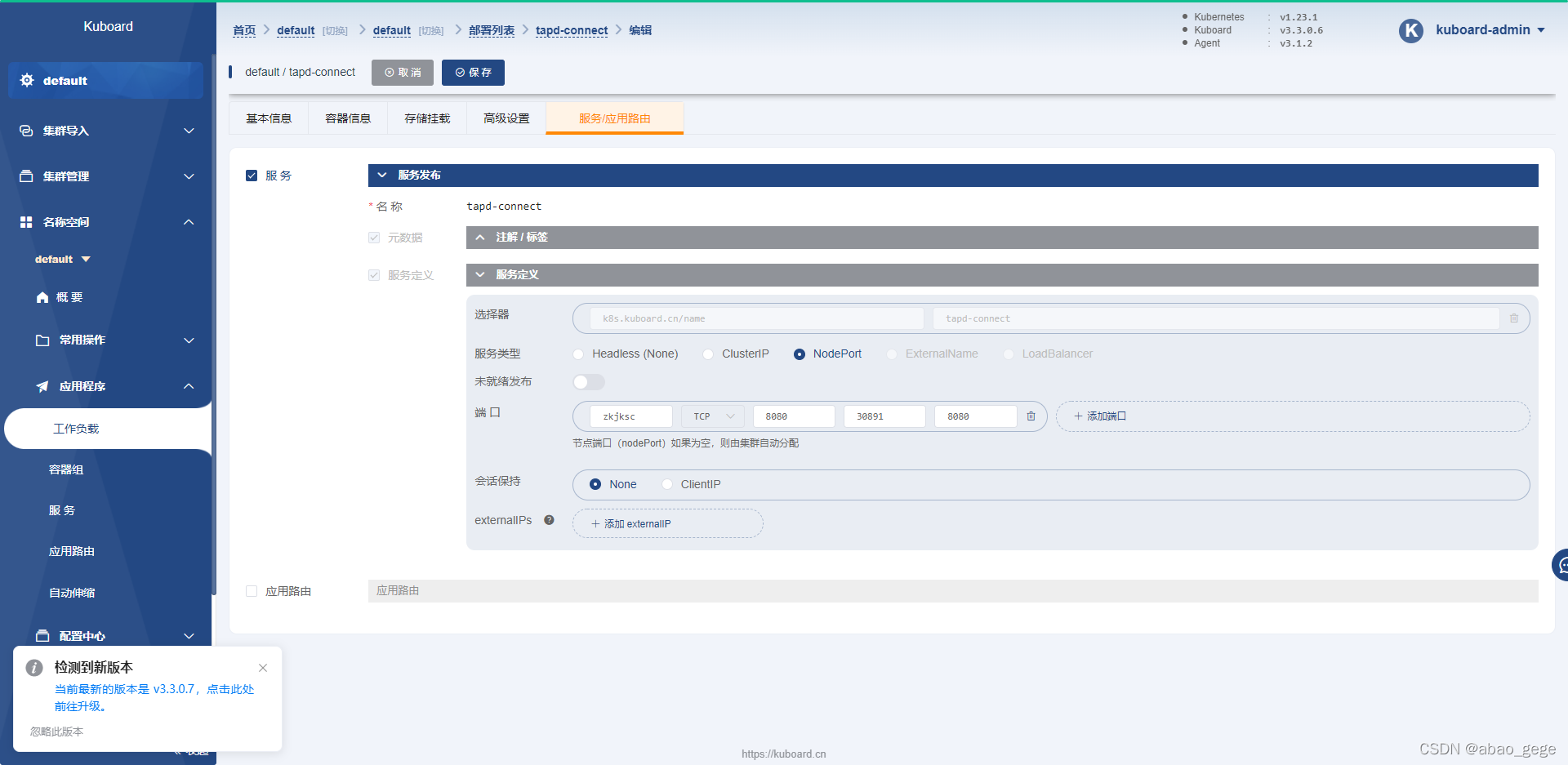Switch to the 高级设置 tab
Viewport: 1568px width, 765px height.
click(506, 118)
